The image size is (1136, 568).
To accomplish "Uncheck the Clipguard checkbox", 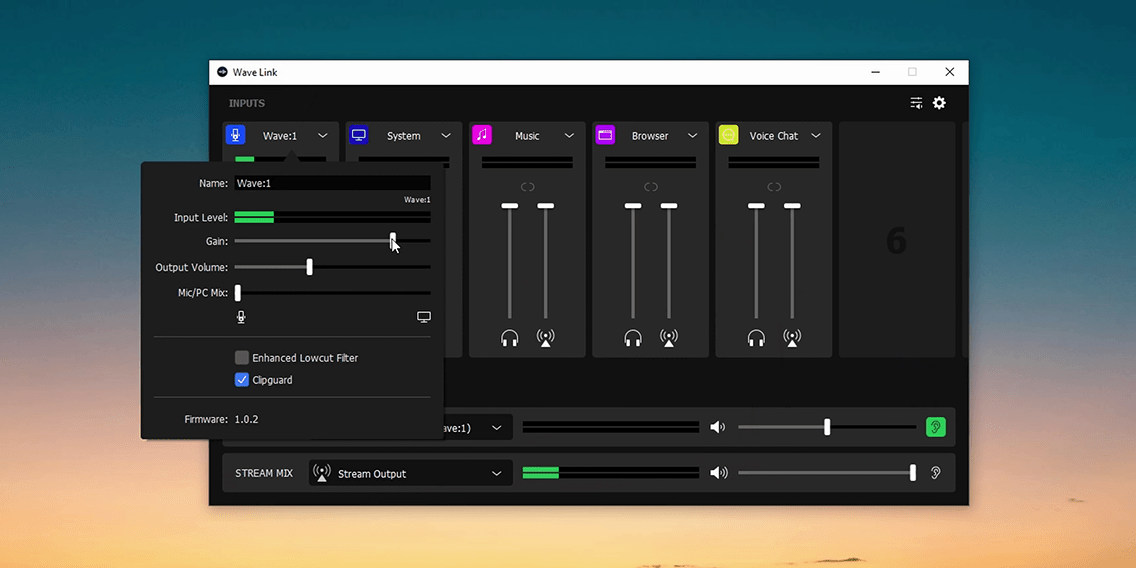I will [x=242, y=380].
